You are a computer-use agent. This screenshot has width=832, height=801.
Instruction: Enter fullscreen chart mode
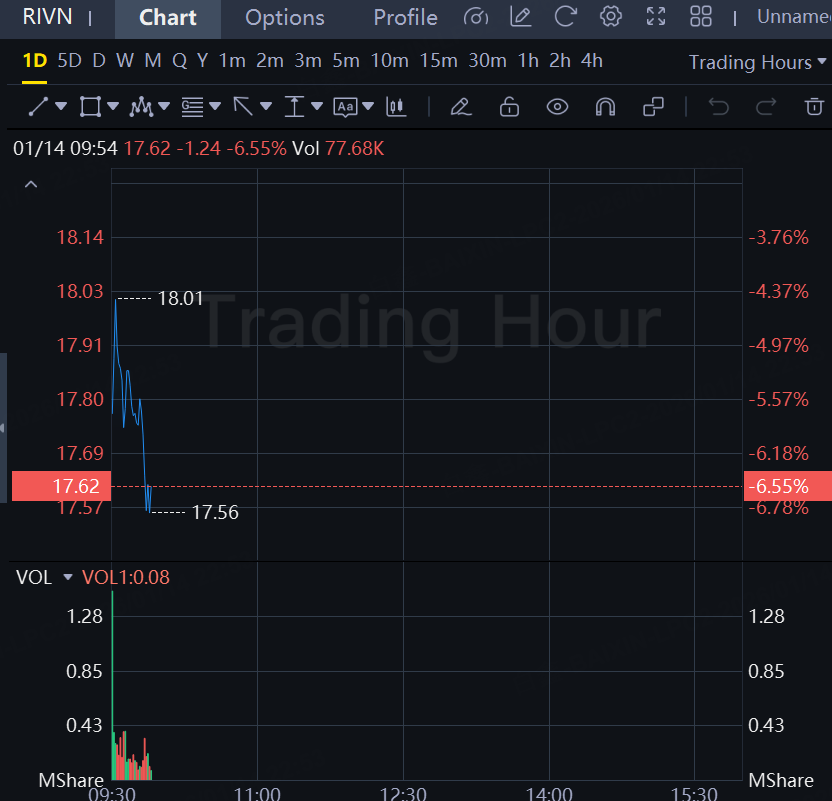[656, 17]
